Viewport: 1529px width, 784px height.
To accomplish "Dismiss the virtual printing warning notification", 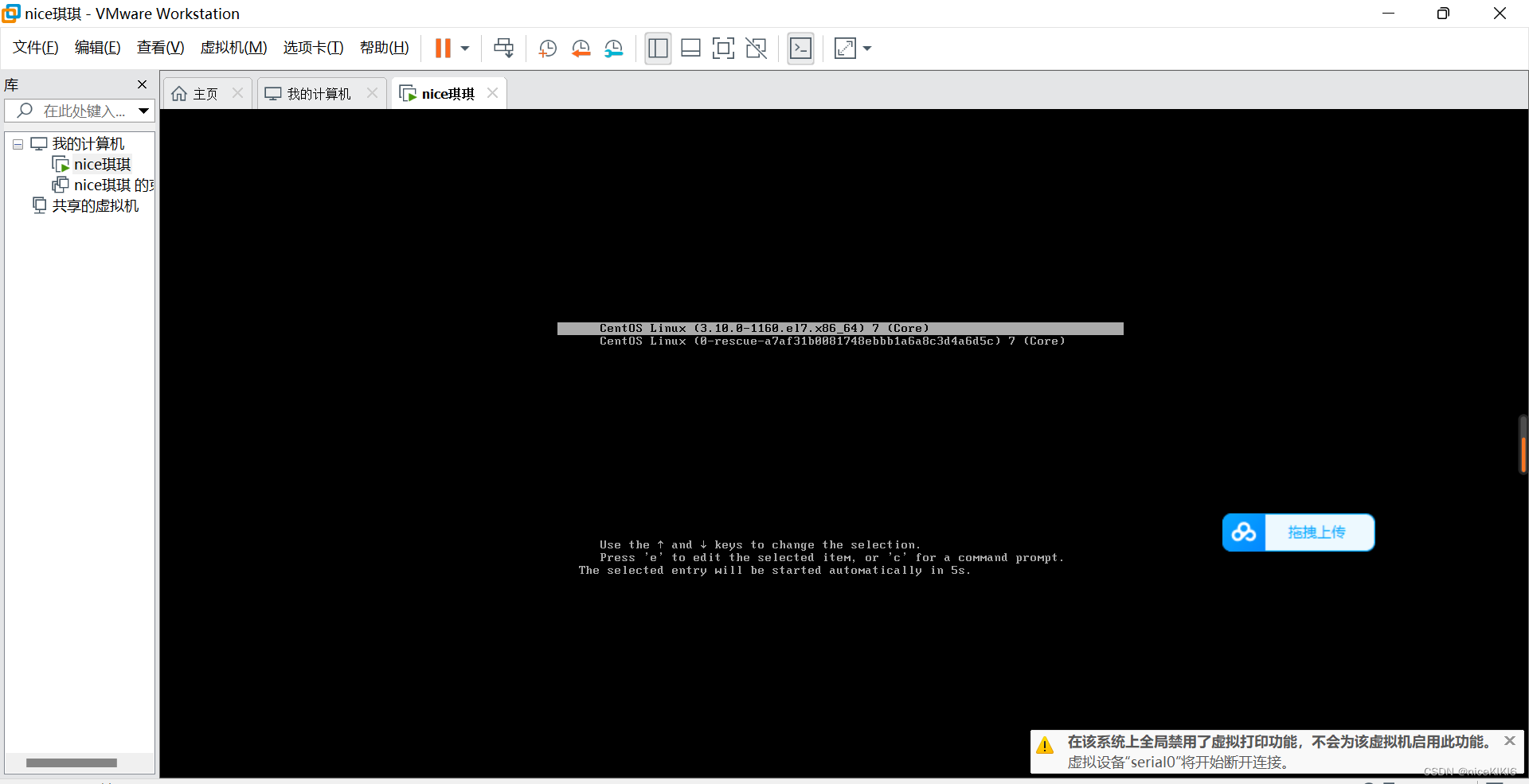I will coord(1510,741).
